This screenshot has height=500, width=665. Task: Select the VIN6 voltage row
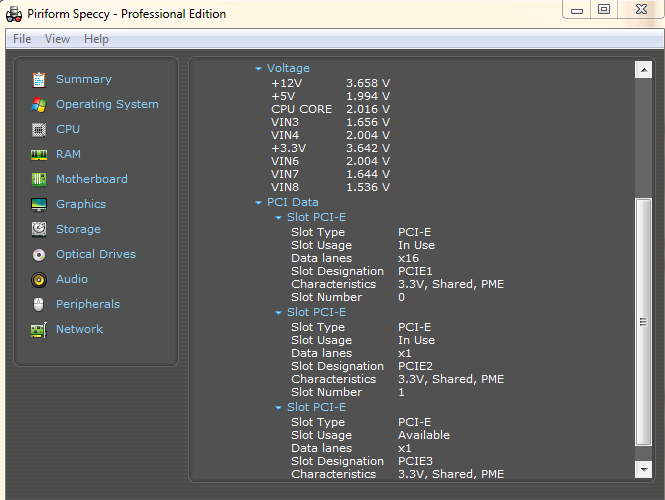(330, 161)
